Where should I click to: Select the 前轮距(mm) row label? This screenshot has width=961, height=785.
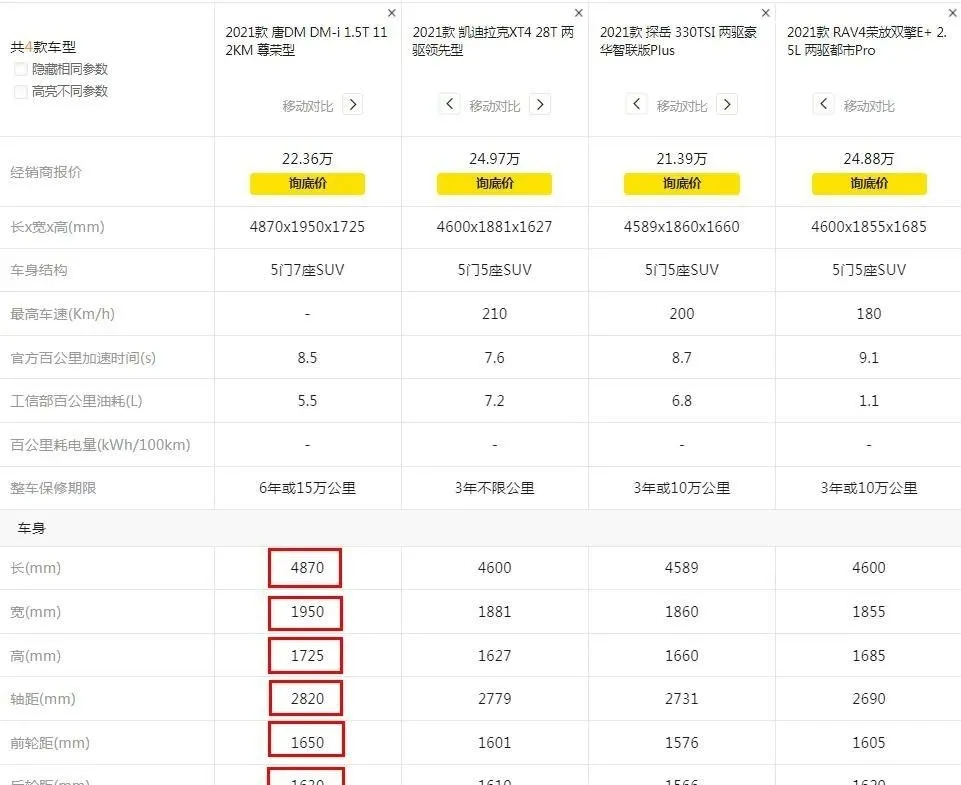click(50, 743)
